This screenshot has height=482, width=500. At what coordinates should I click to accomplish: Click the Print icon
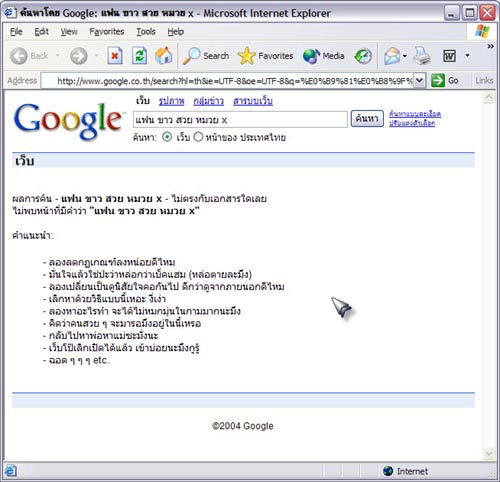(x=422, y=56)
